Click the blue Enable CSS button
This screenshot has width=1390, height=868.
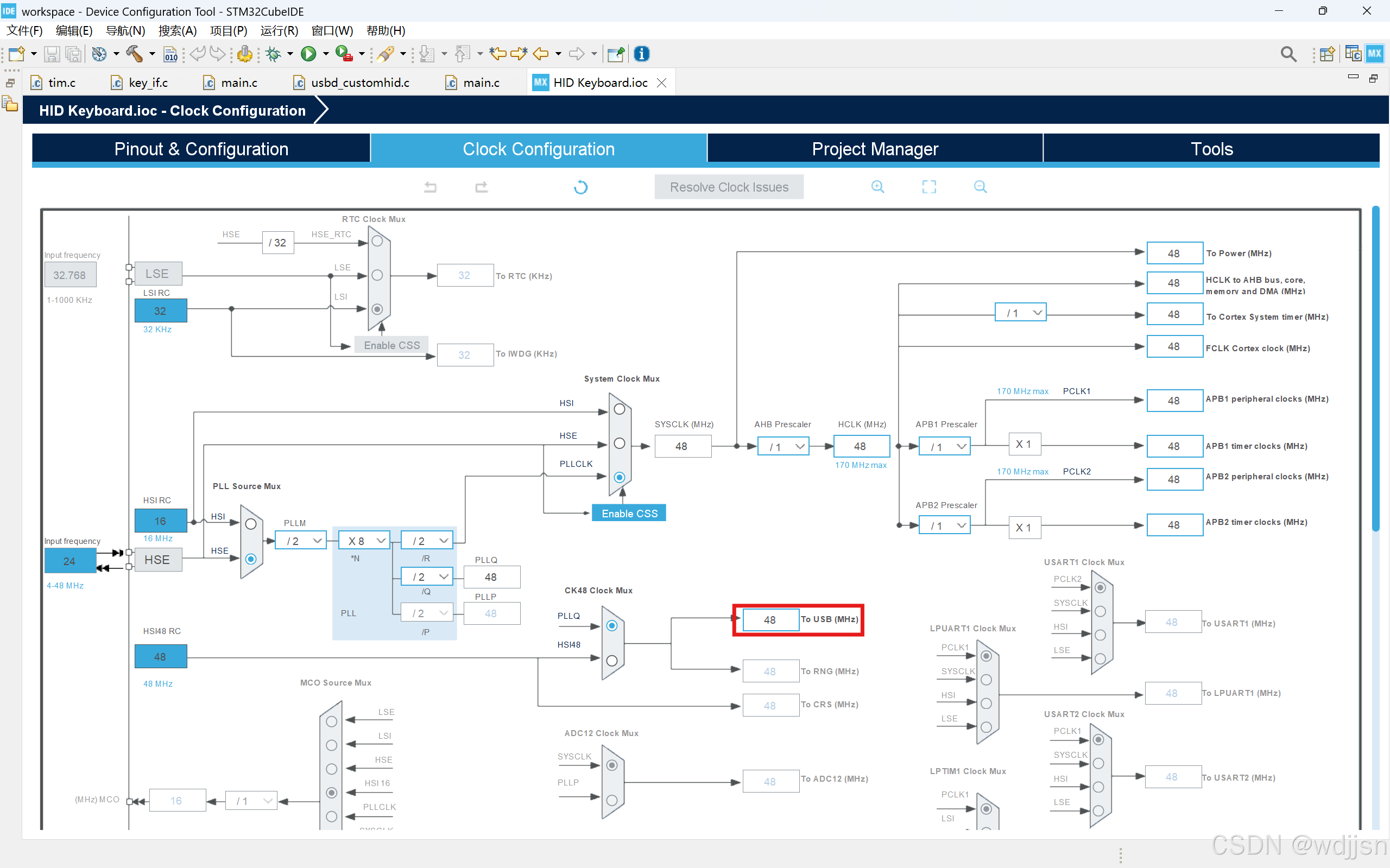pyautogui.click(x=629, y=513)
